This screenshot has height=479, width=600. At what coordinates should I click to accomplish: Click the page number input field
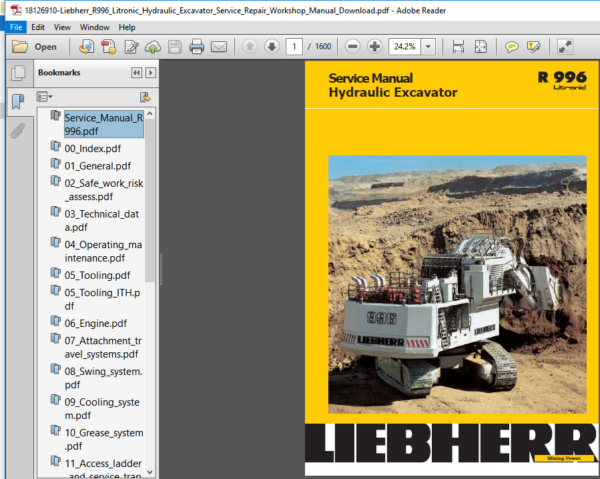point(294,47)
